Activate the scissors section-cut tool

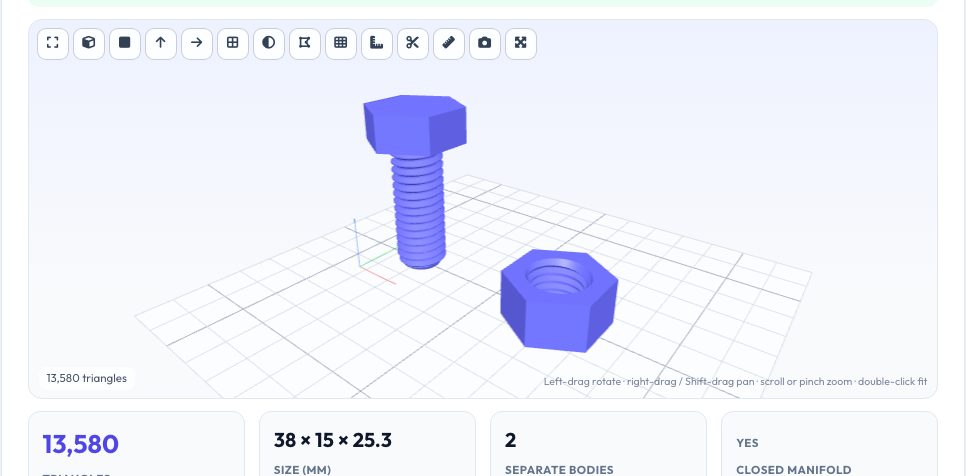click(413, 43)
